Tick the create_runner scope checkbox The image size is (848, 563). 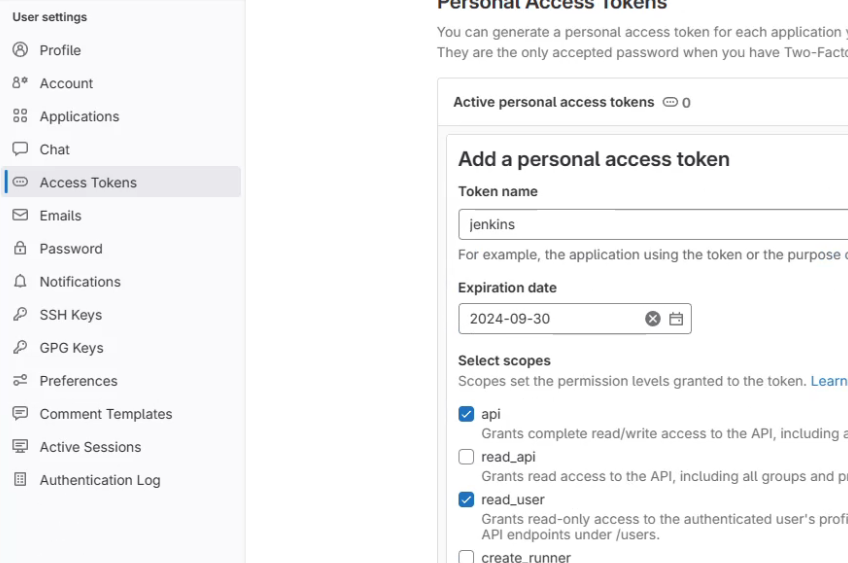coord(466,557)
